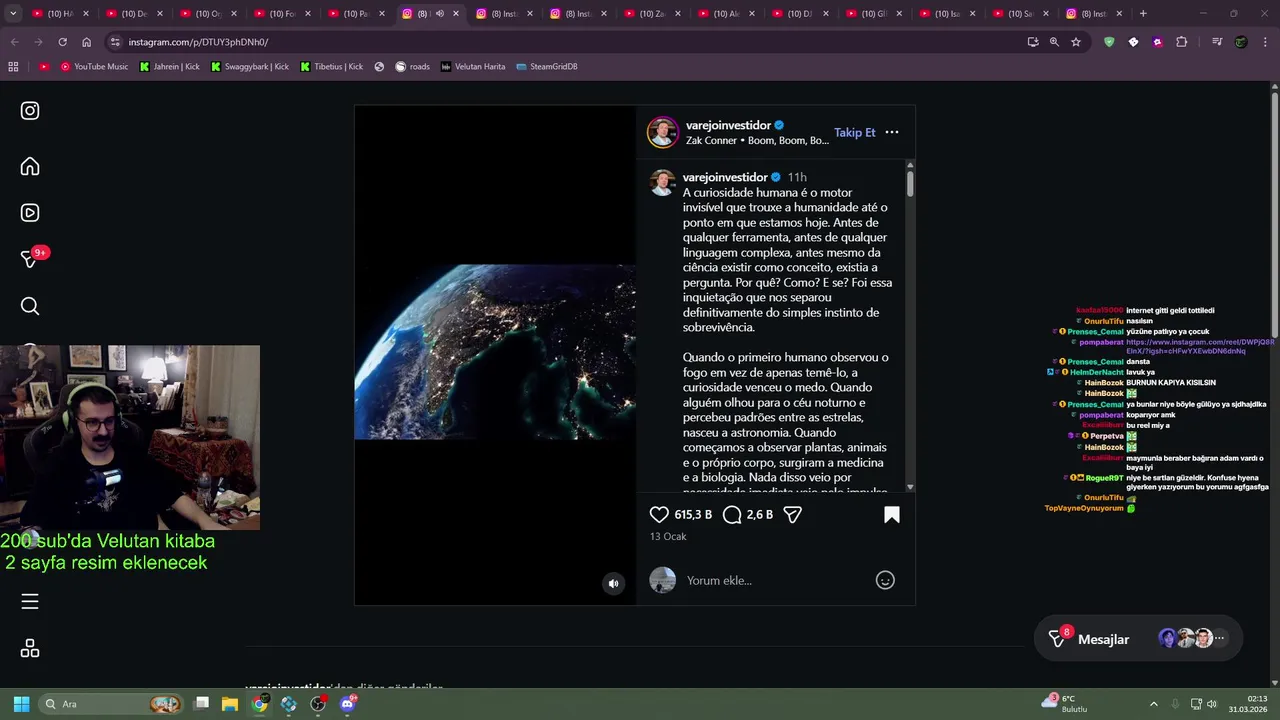The width and height of the screenshot is (1280, 720).
Task: Install app via address bar install icon
Action: [1033, 42]
